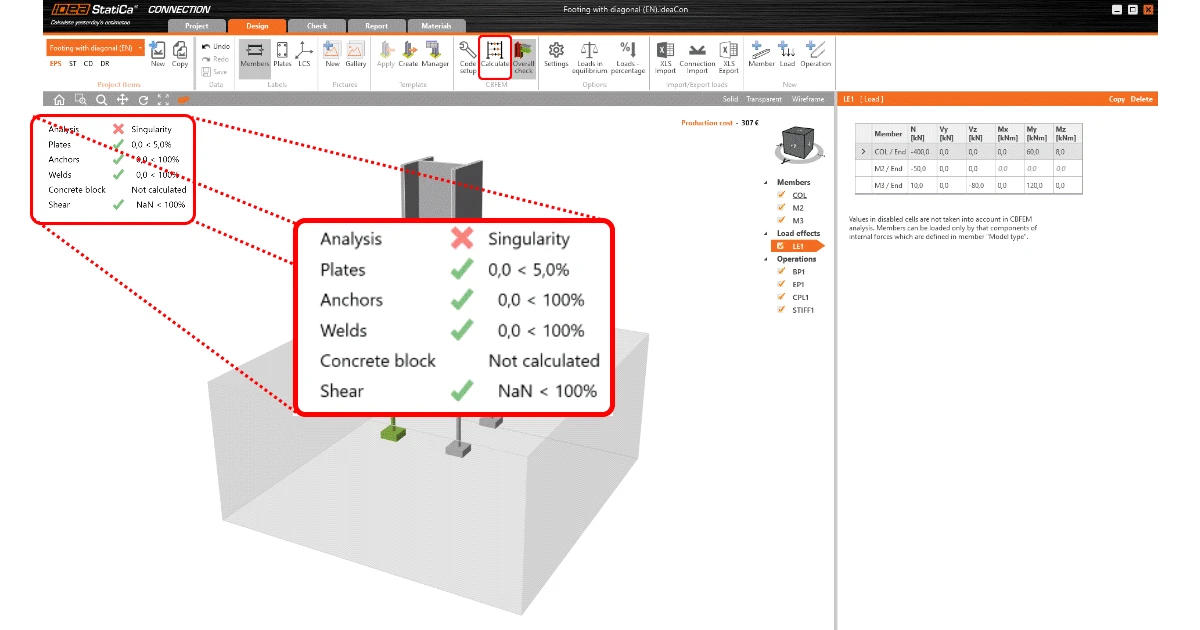Open the Overall check results
The image size is (1200, 630).
(x=524, y=58)
